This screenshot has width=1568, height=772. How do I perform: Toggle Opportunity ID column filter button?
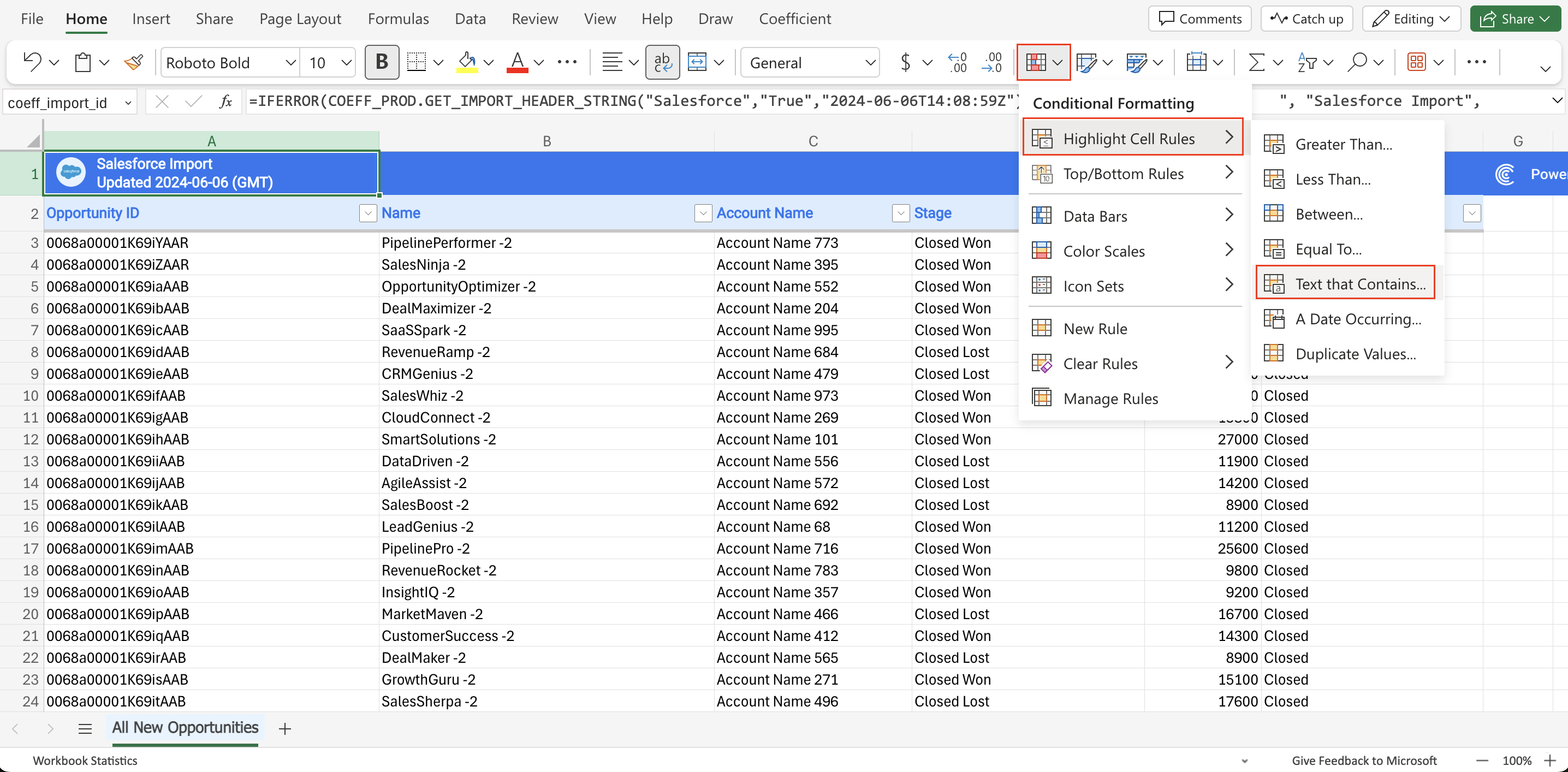pos(367,213)
